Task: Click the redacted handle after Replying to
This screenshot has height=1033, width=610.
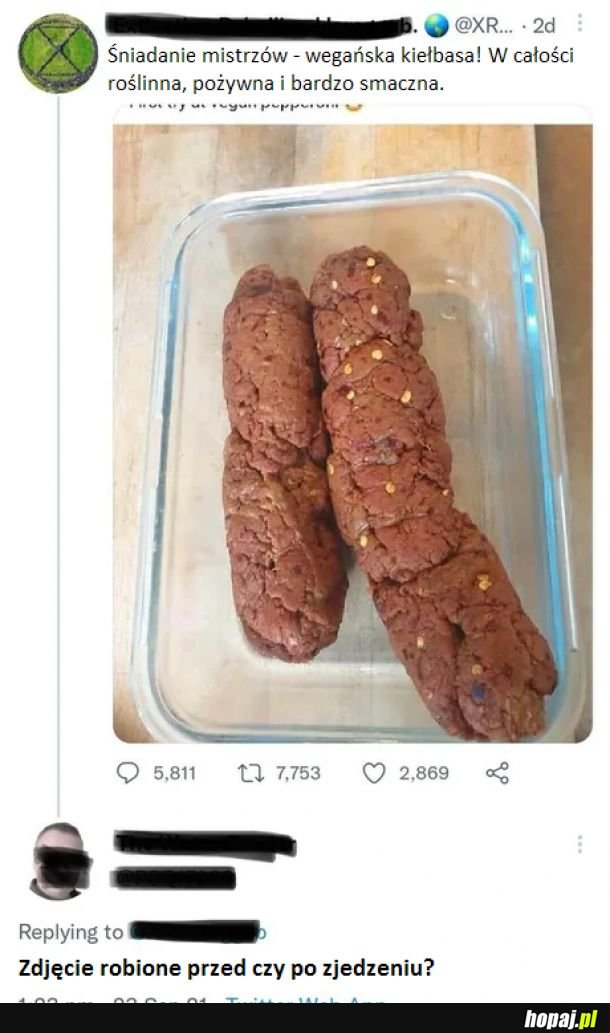Action: click(x=196, y=932)
